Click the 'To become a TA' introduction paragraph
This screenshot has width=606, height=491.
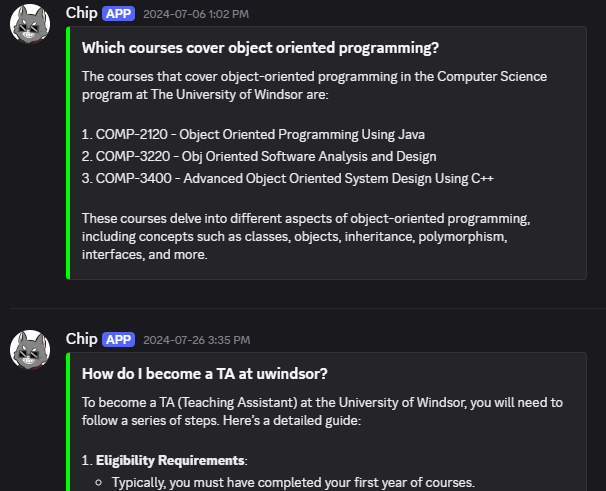pyautogui.click(x=322, y=411)
